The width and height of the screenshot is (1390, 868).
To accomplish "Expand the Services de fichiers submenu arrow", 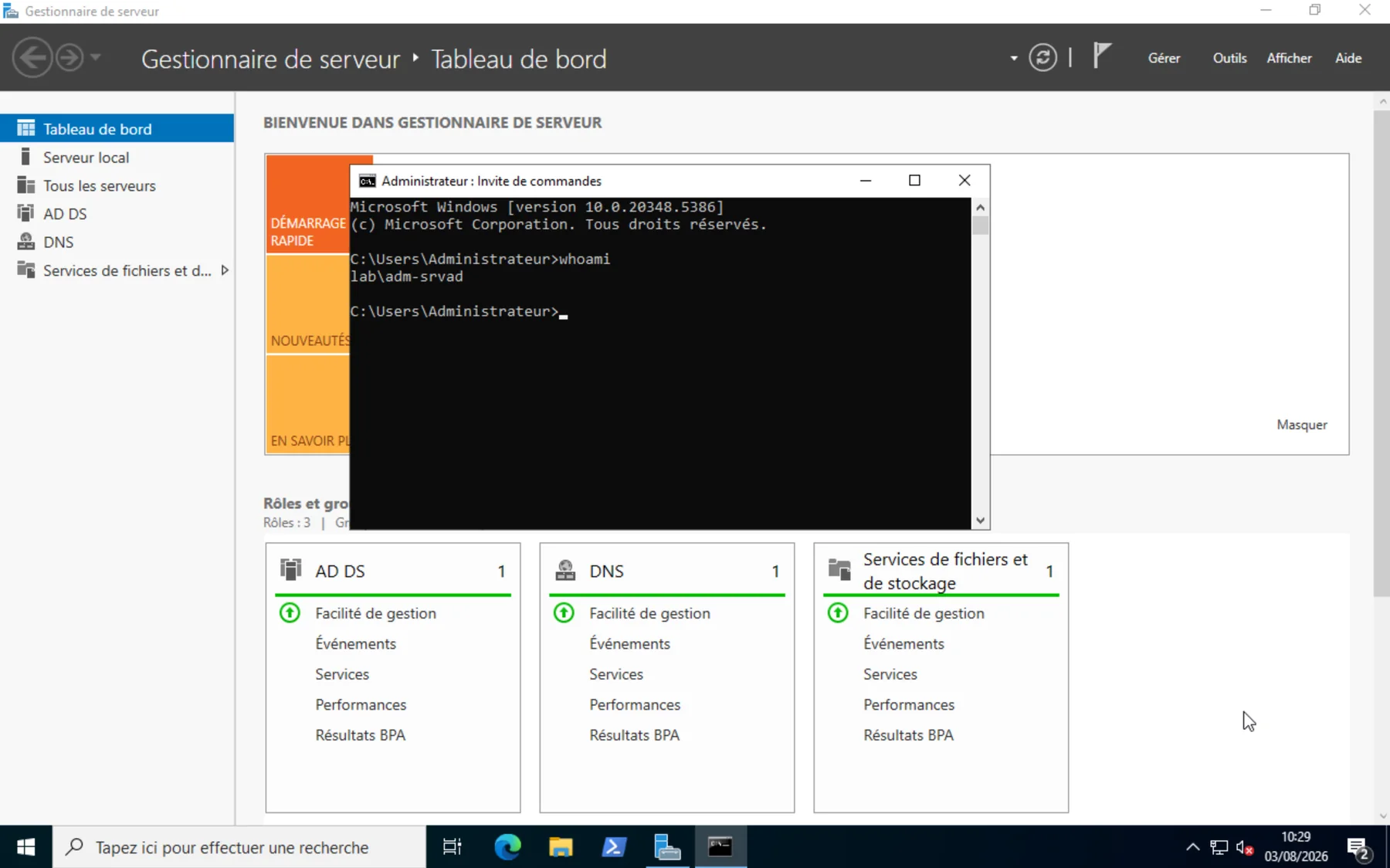I will pos(225,270).
